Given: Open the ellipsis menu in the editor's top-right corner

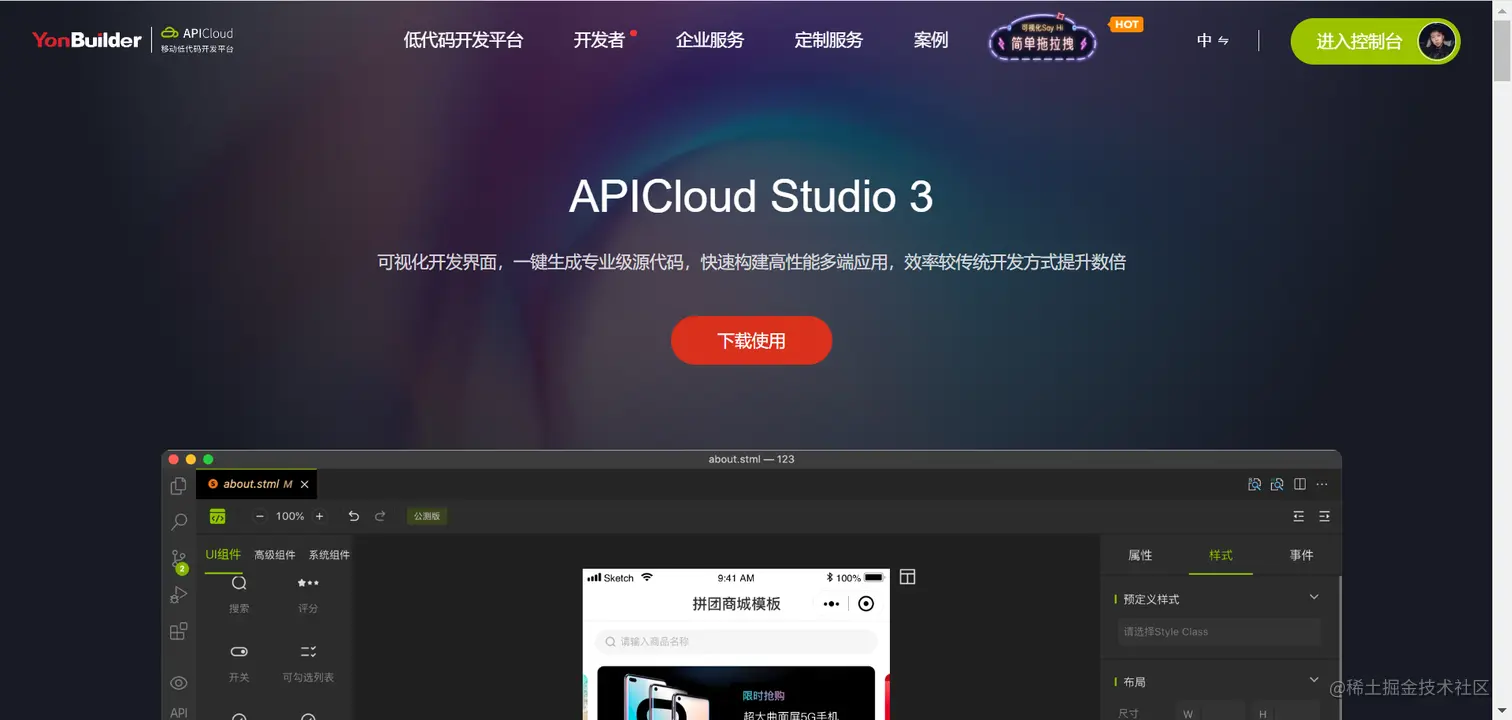Looking at the screenshot, I should (1322, 484).
